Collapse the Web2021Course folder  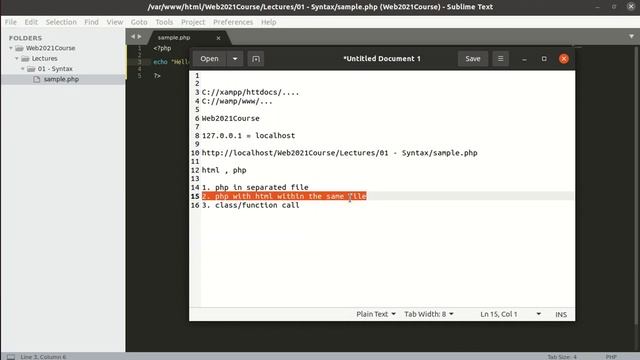(x=11, y=48)
